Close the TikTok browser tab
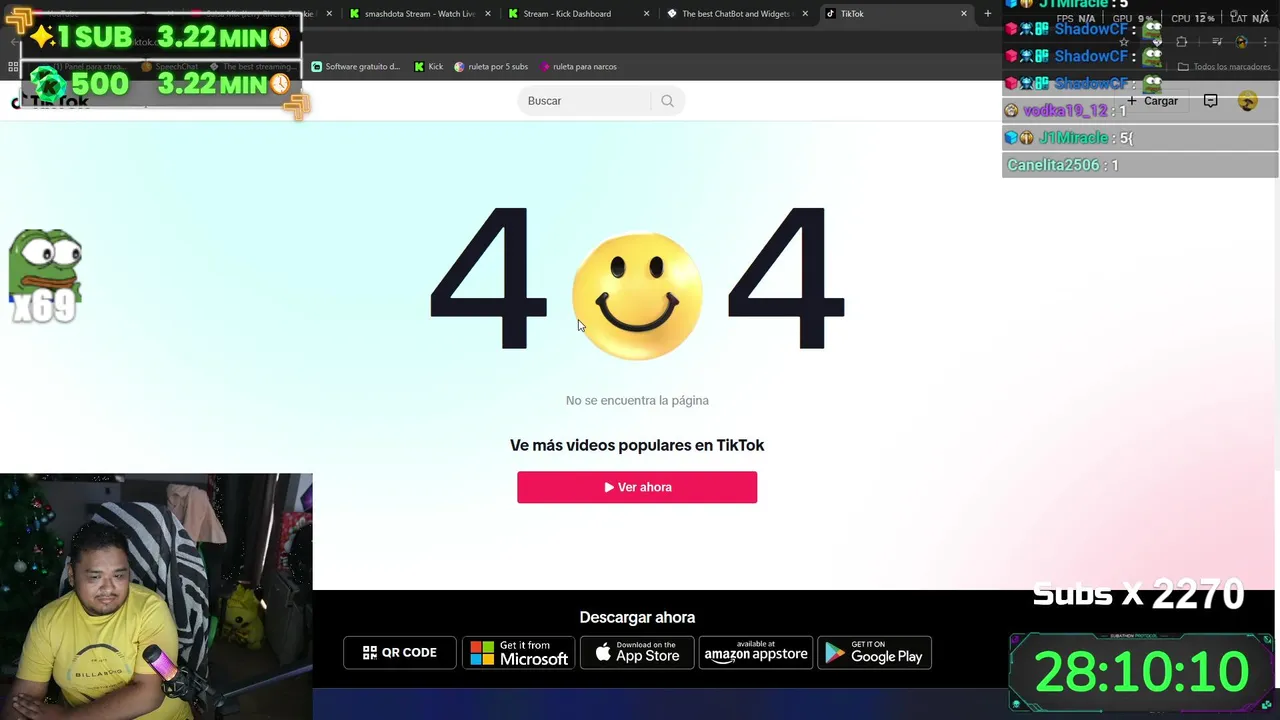This screenshot has height=720, width=1280. tap(964, 14)
